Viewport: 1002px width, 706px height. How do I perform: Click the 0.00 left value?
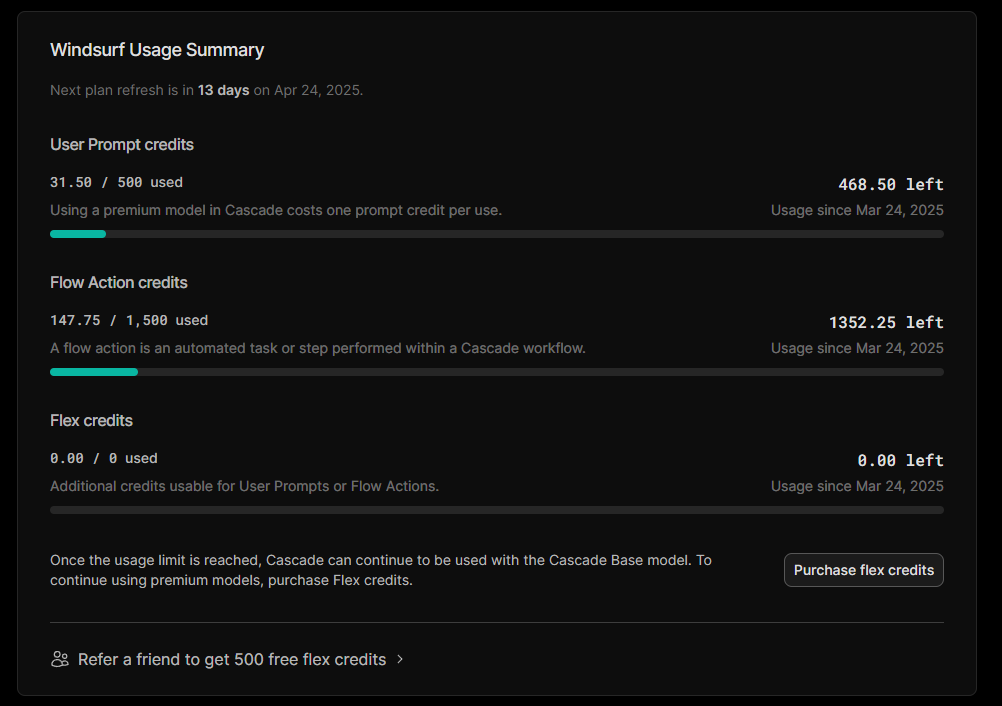click(900, 460)
